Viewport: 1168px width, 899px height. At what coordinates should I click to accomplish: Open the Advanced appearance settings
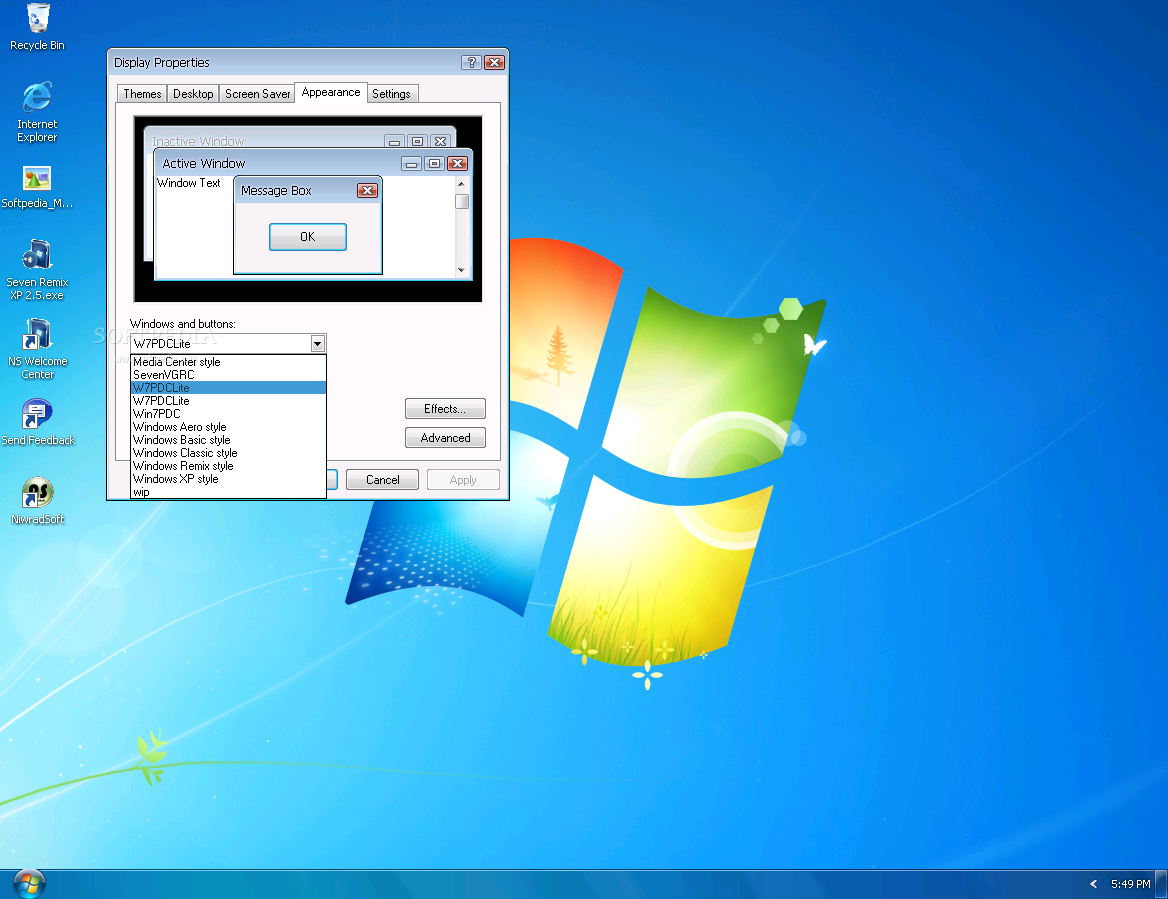445,438
